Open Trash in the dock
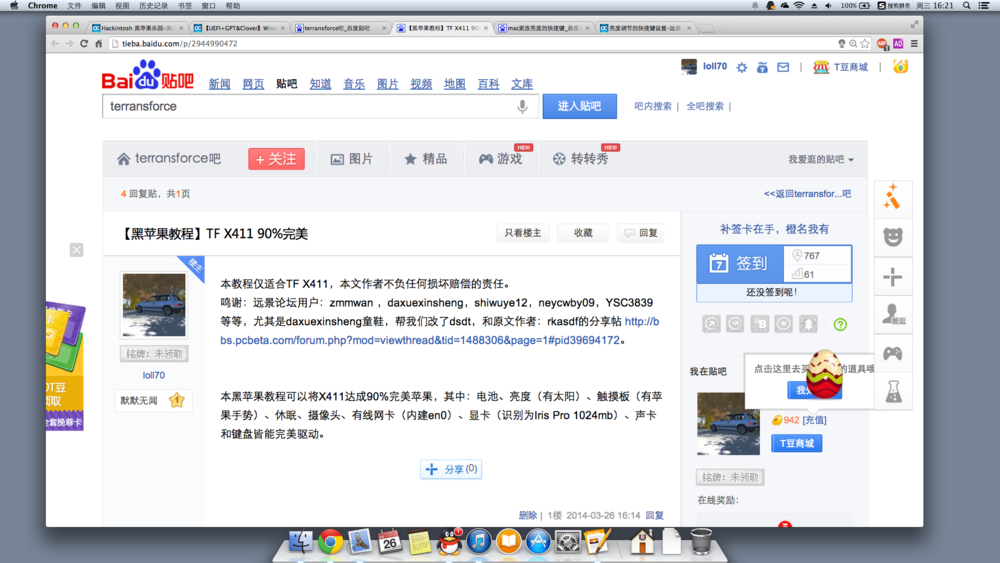This screenshot has height=563, width=1000. (701, 541)
